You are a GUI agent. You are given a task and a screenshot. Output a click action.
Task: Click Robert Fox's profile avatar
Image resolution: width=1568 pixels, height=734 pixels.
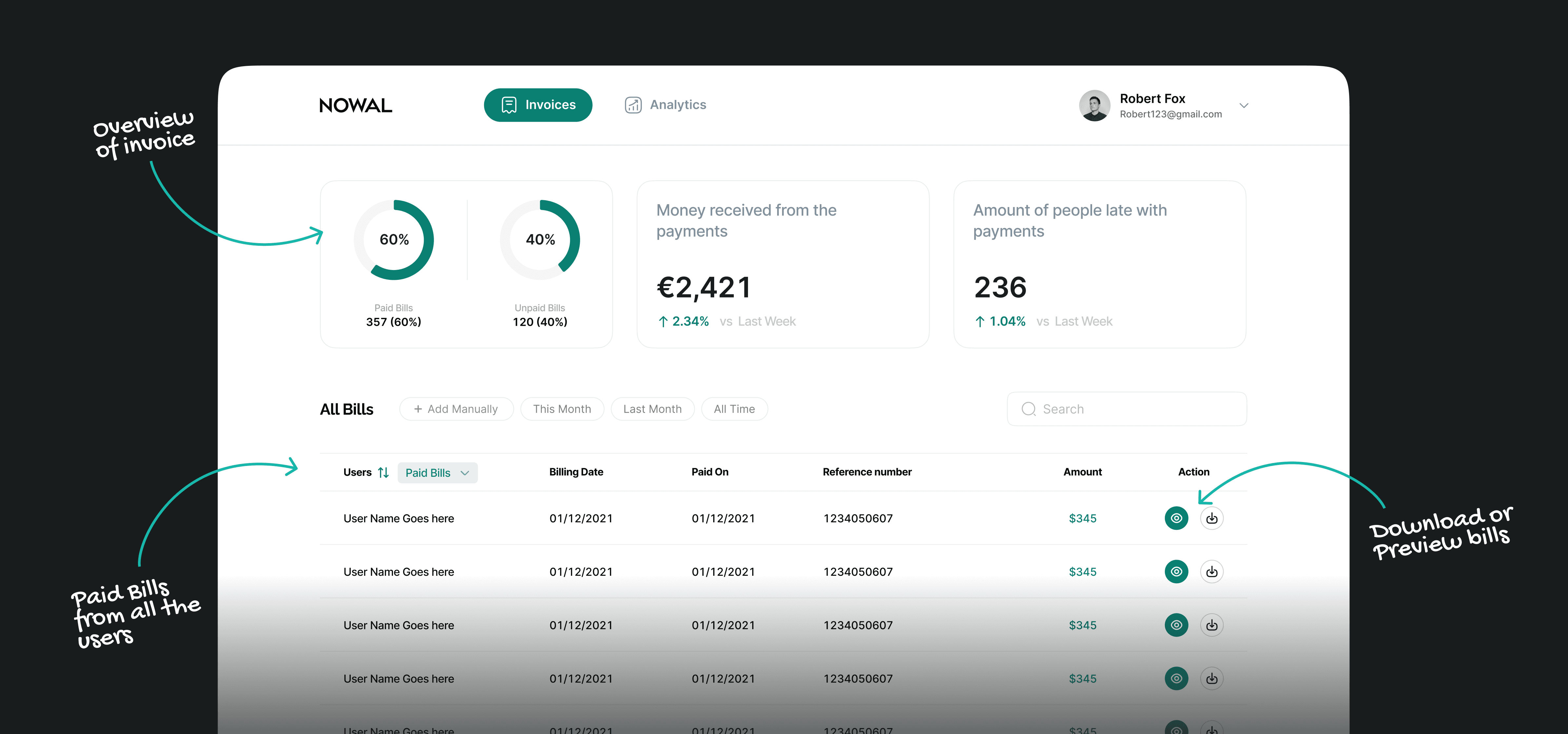pyautogui.click(x=1094, y=105)
